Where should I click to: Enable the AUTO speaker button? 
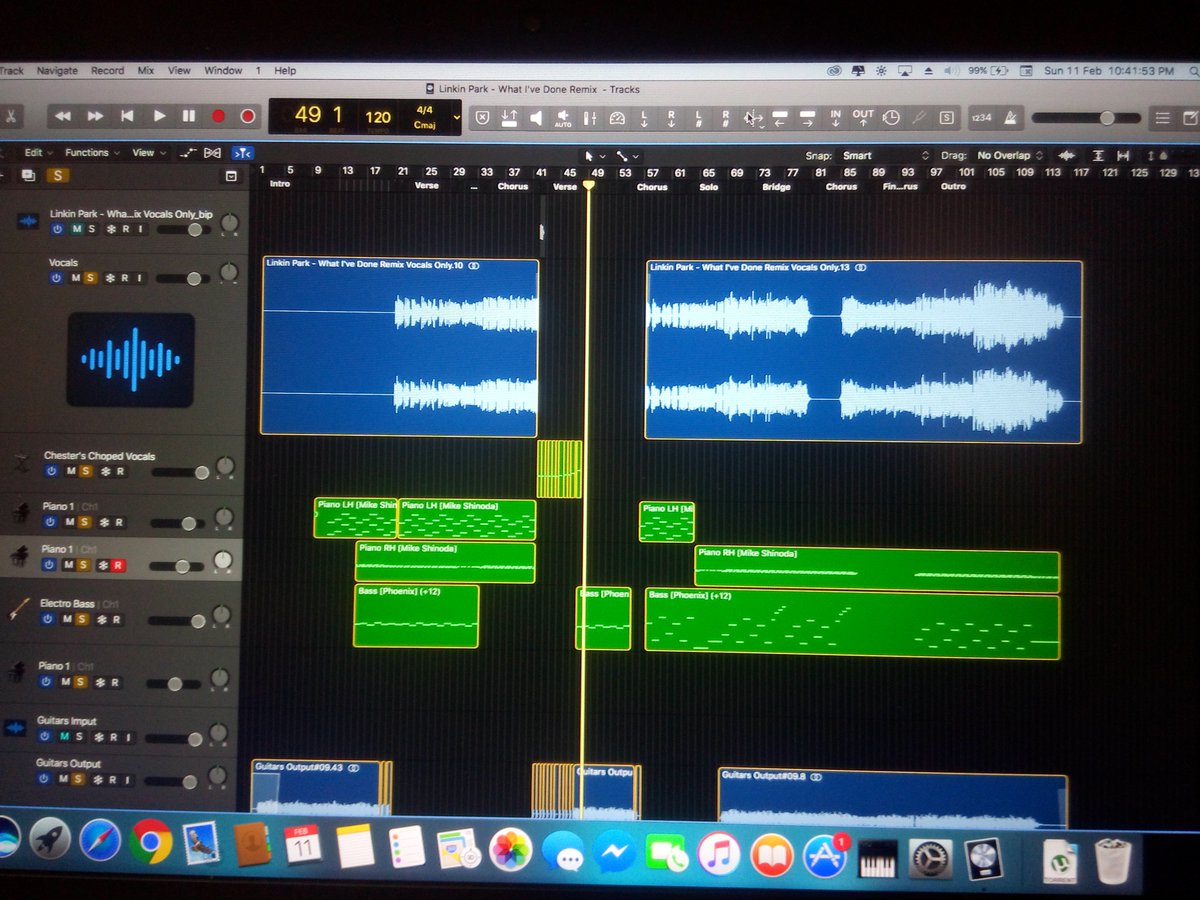(563, 118)
